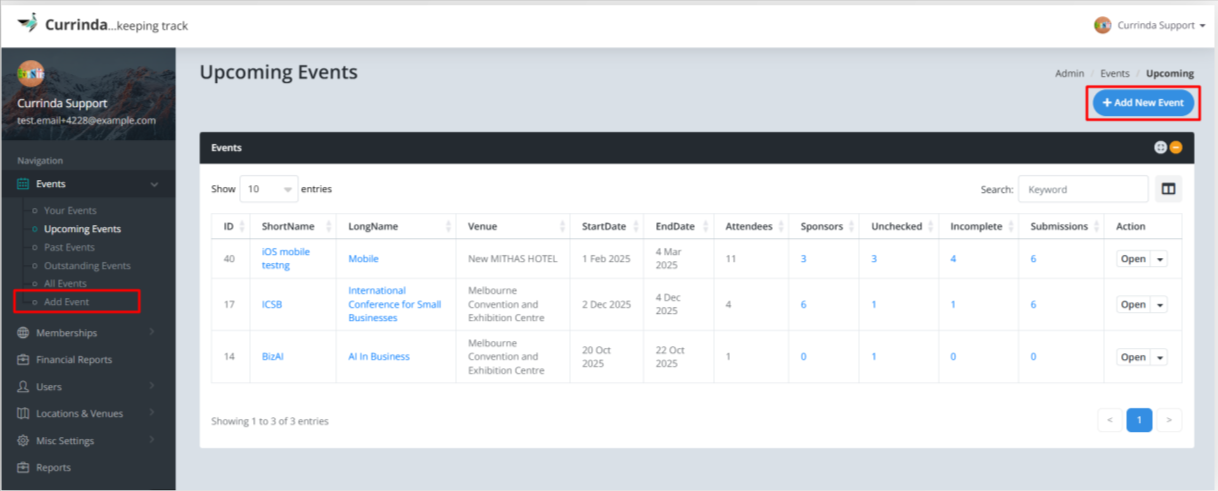Click Open button for iOS mobile testng row
The width and height of the screenshot is (1218, 491).
pyautogui.click(x=1133, y=259)
